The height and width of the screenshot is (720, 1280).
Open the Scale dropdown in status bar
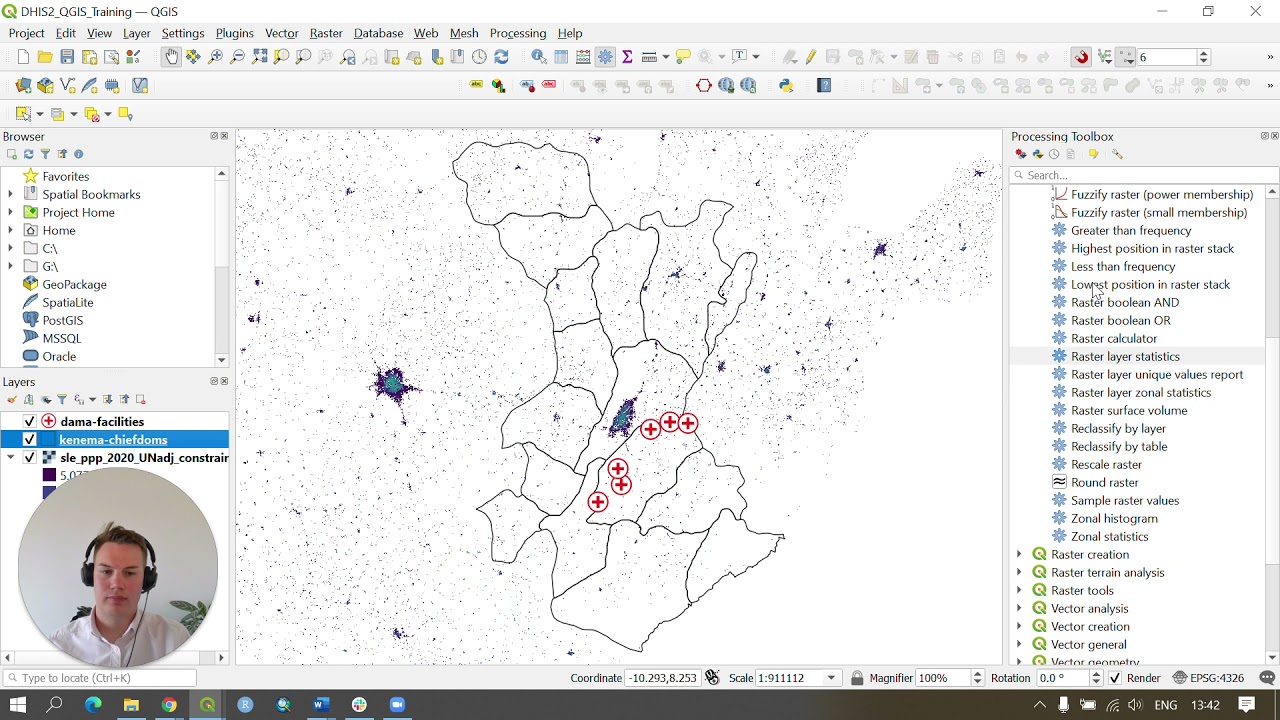831,678
